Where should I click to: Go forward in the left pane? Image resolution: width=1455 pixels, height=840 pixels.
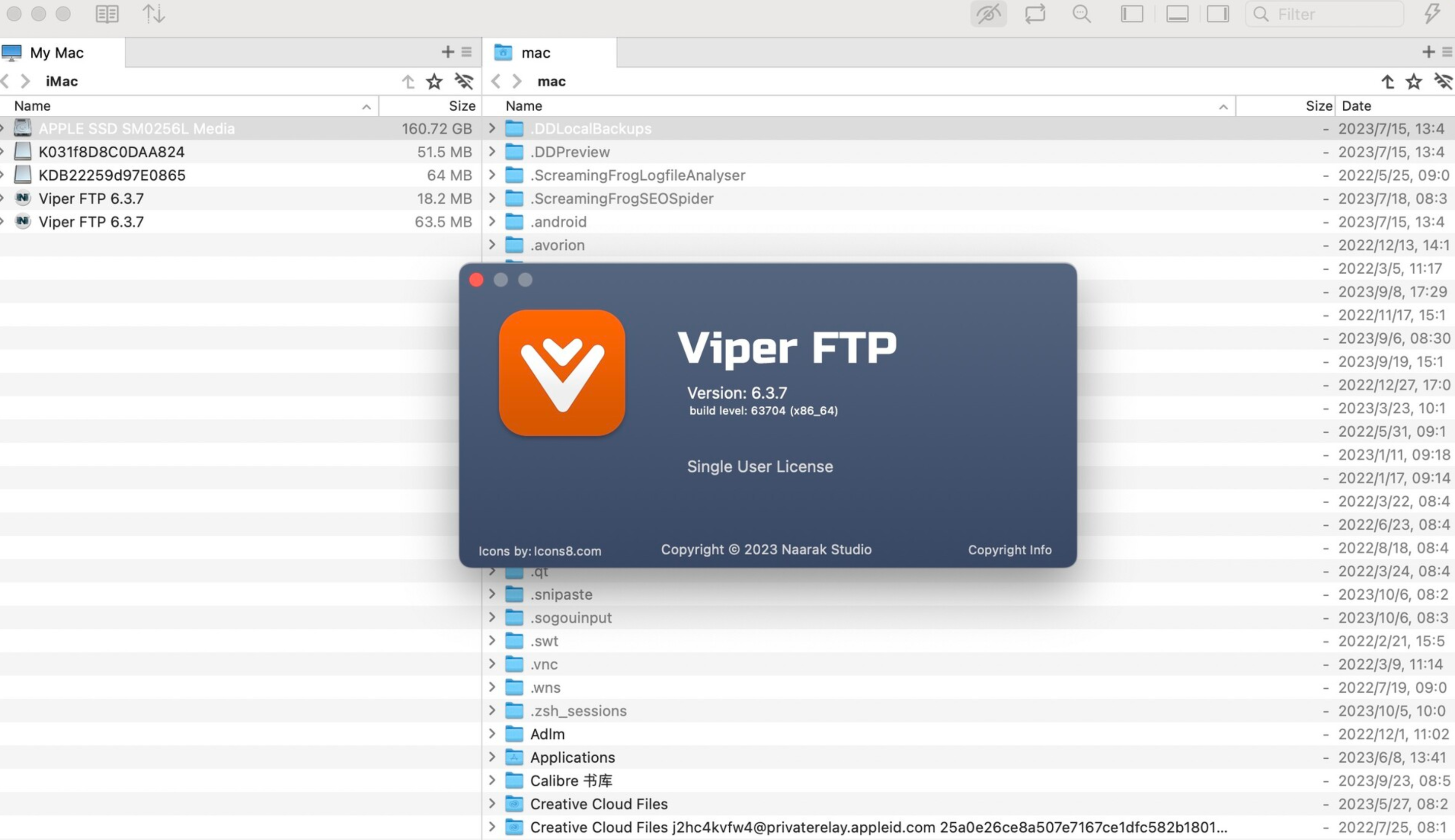point(25,81)
